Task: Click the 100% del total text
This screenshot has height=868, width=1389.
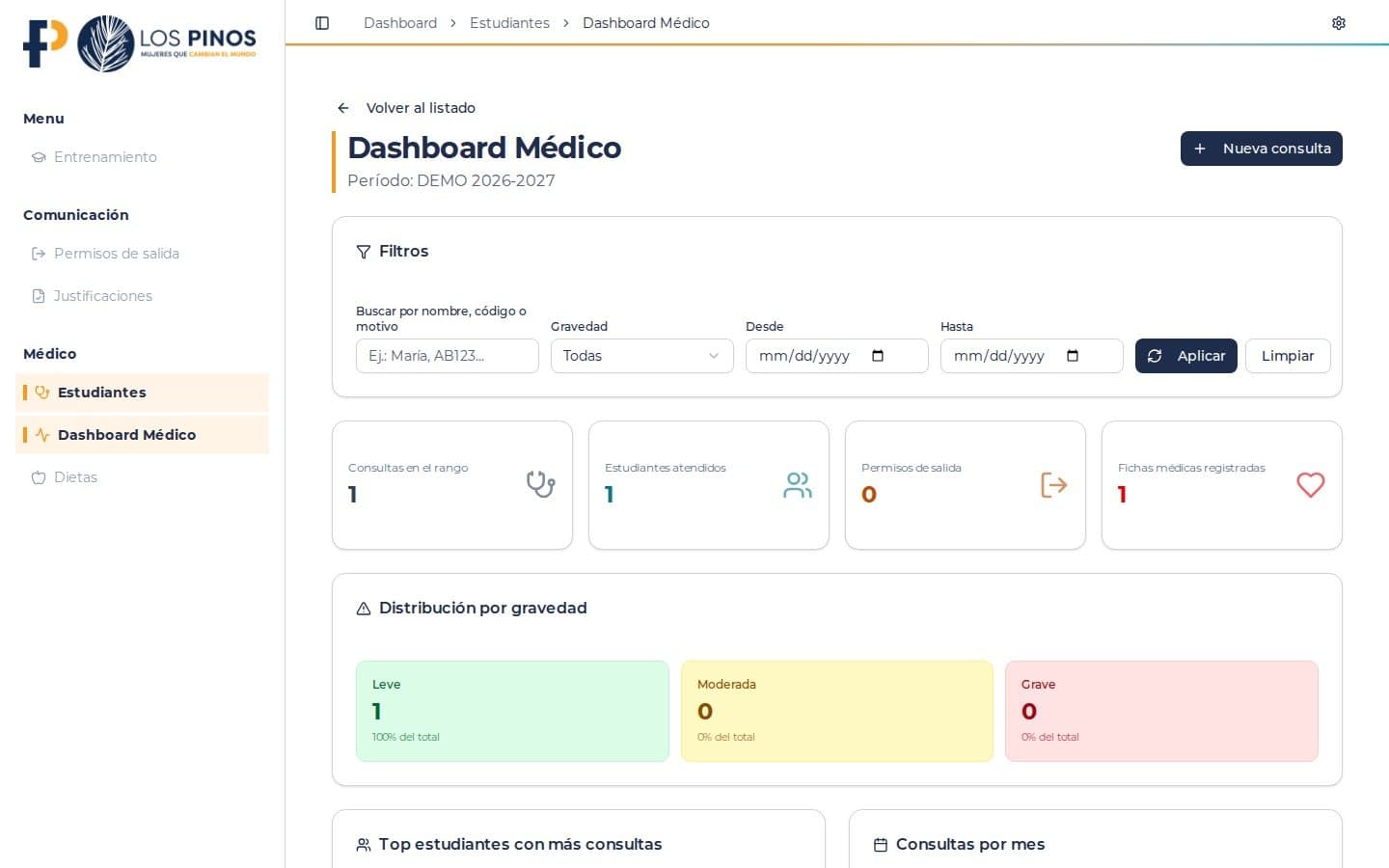Action: point(406,737)
